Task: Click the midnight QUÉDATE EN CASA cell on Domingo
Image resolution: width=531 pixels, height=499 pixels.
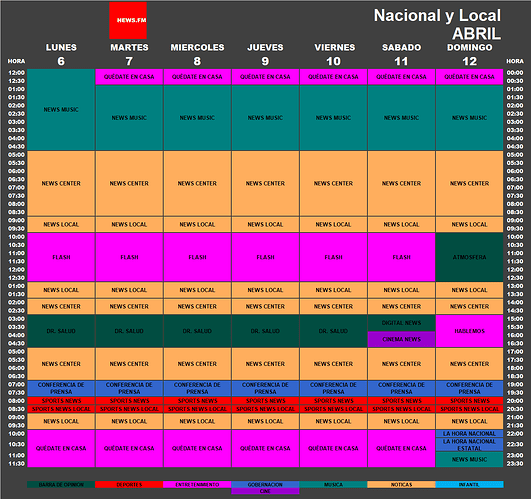Action: (x=469, y=77)
